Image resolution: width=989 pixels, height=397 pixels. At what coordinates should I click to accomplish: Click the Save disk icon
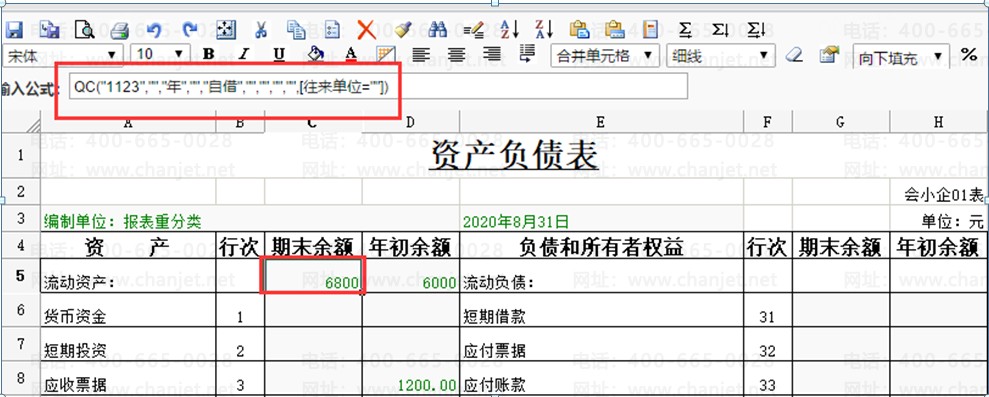pos(14,30)
